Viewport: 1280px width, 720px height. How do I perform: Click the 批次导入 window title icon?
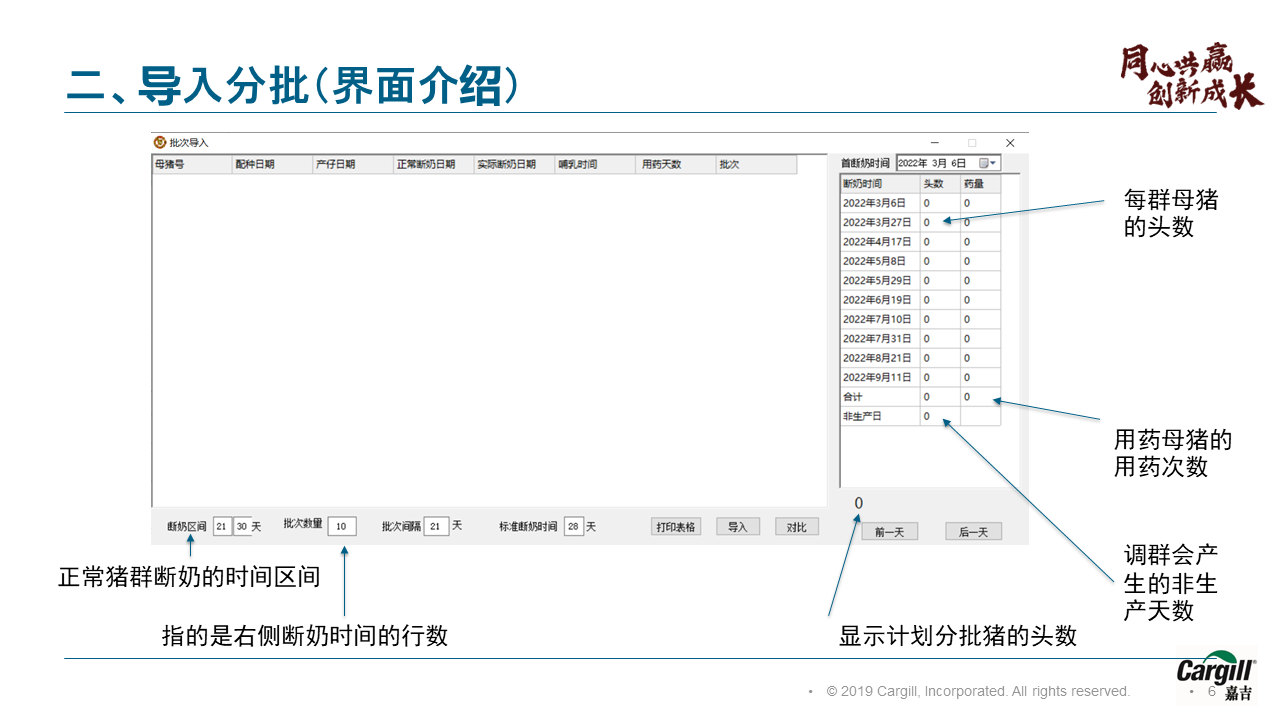click(159, 143)
